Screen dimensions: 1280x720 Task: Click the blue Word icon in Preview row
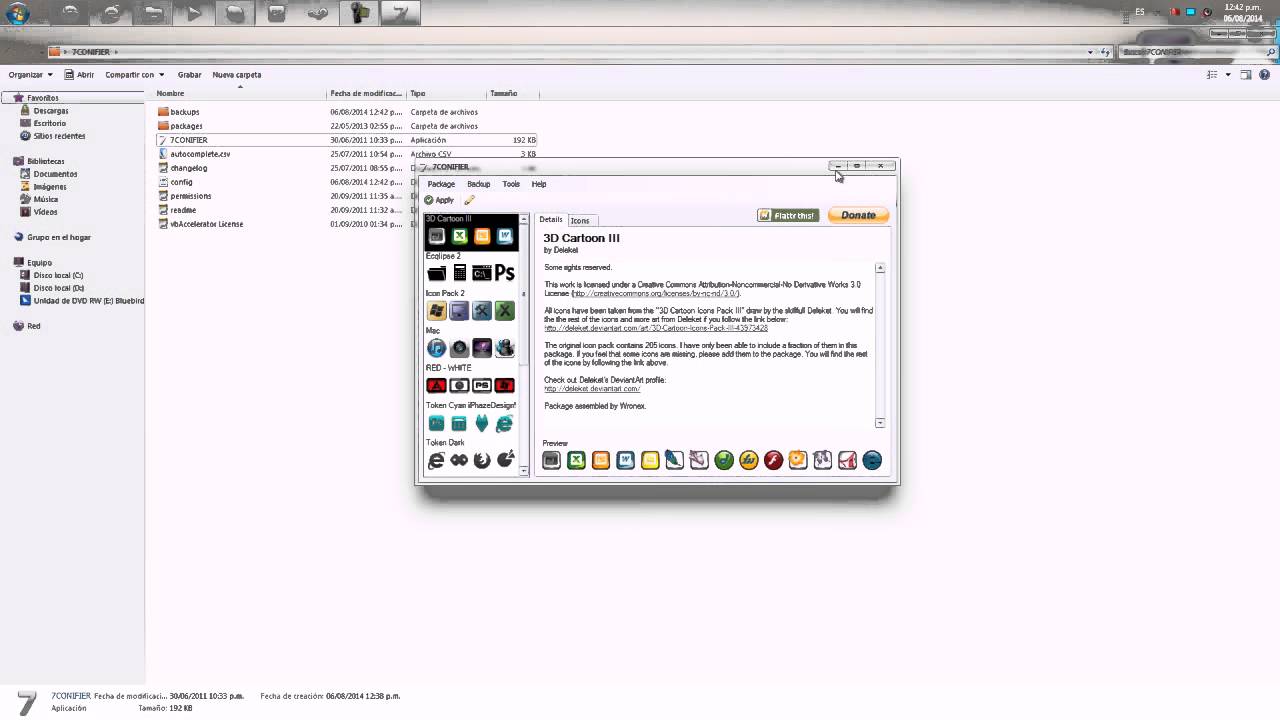point(625,460)
